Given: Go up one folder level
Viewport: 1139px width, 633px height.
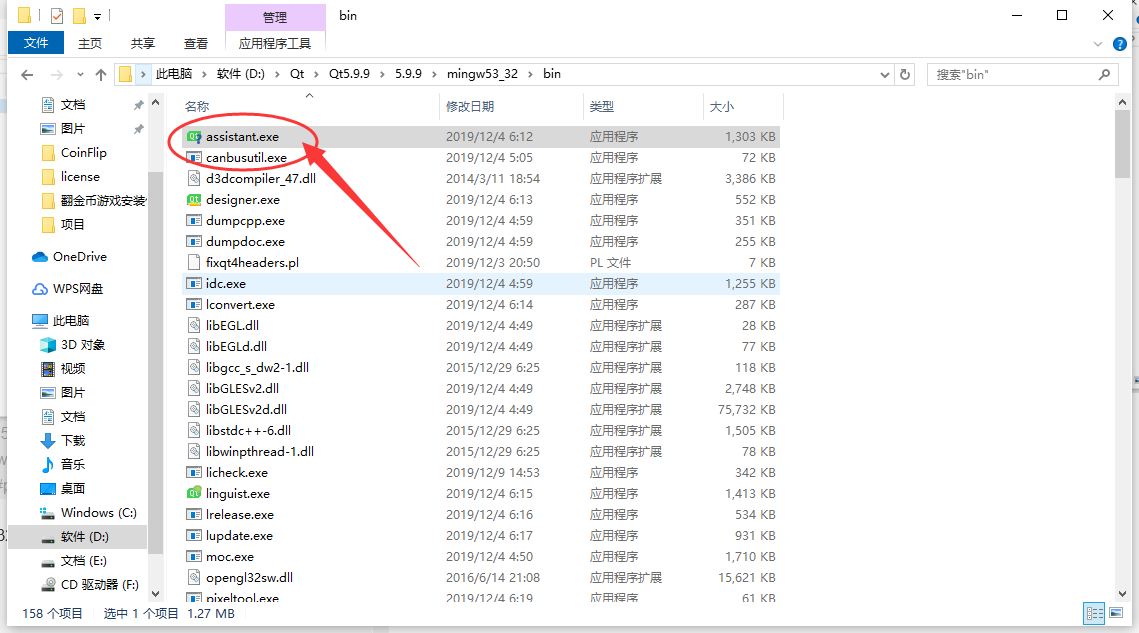Looking at the screenshot, I should pos(101,74).
